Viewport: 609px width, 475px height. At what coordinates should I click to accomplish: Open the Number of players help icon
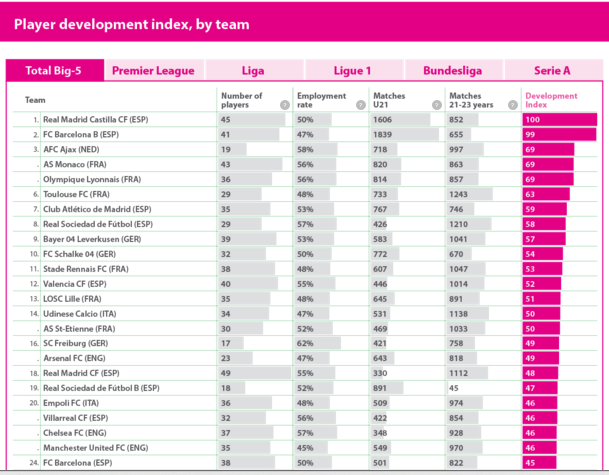(285, 105)
